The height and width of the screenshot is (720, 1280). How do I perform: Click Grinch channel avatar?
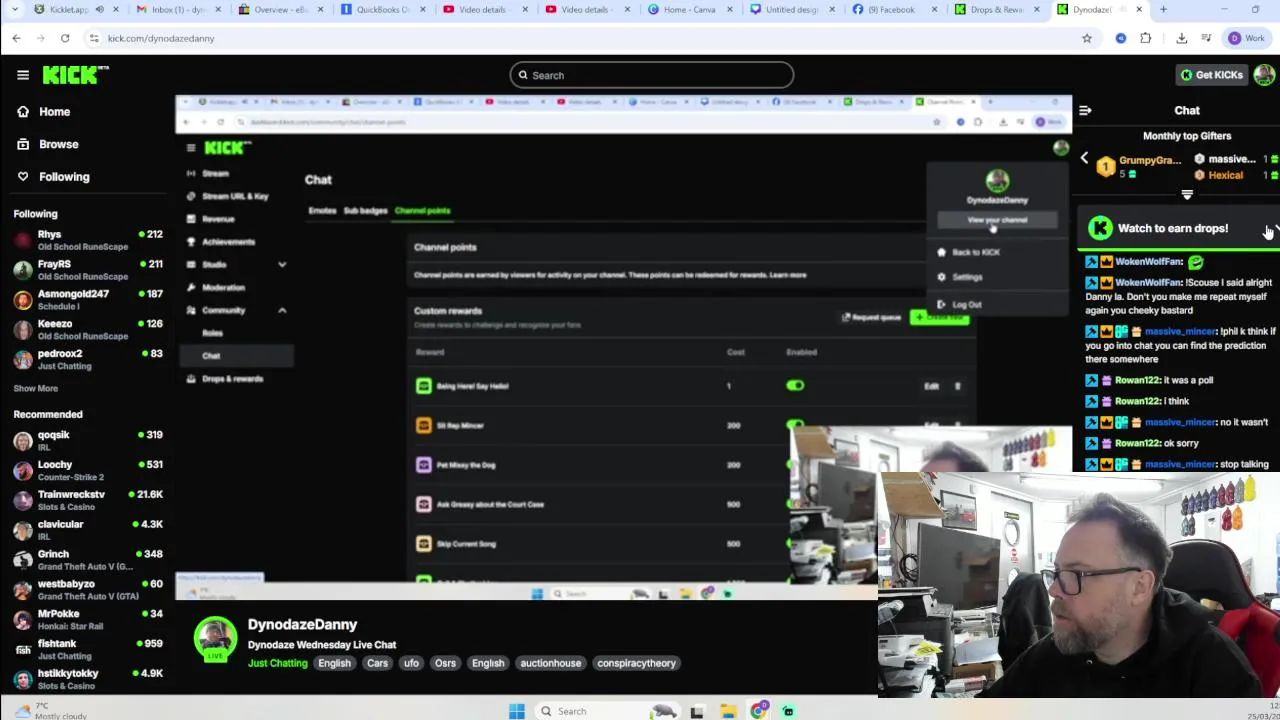pyautogui.click(x=23, y=561)
